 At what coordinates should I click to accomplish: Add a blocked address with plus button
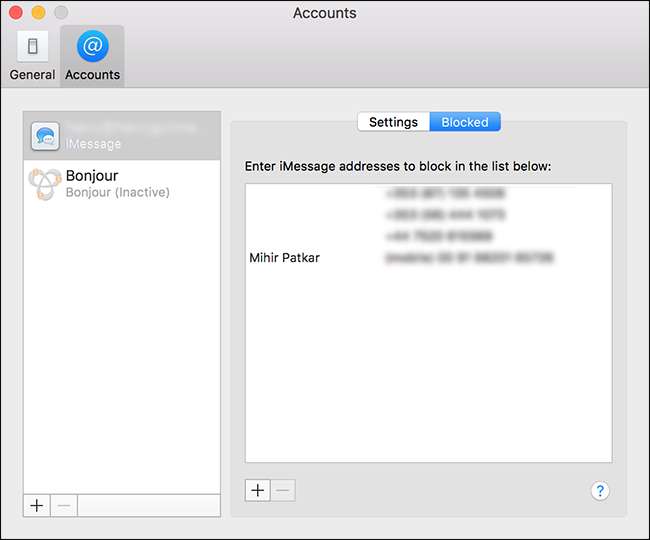(257, 490)
